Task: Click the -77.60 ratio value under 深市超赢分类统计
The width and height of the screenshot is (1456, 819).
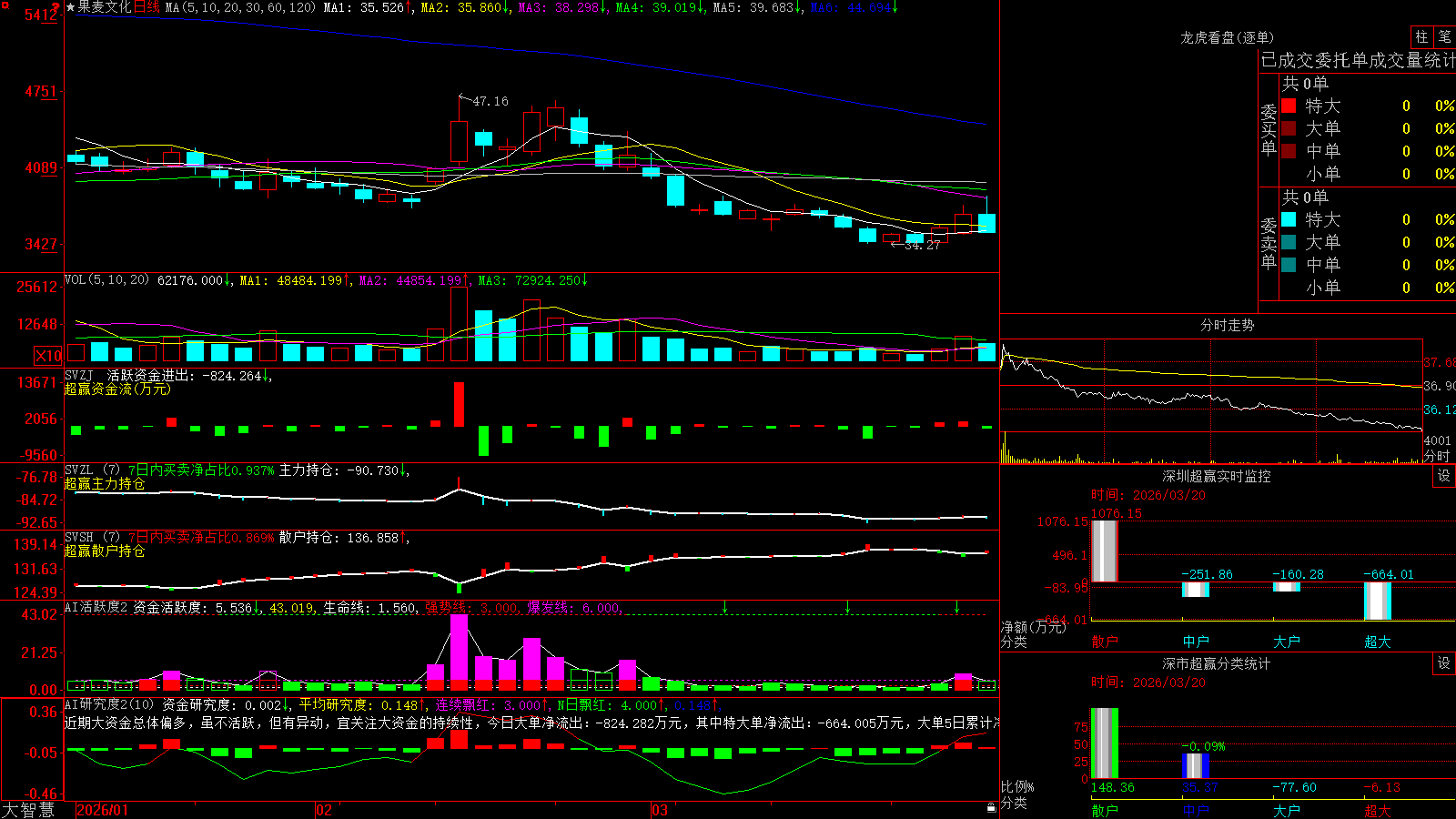Action: pyautogui.click(x=1294, y=787)
